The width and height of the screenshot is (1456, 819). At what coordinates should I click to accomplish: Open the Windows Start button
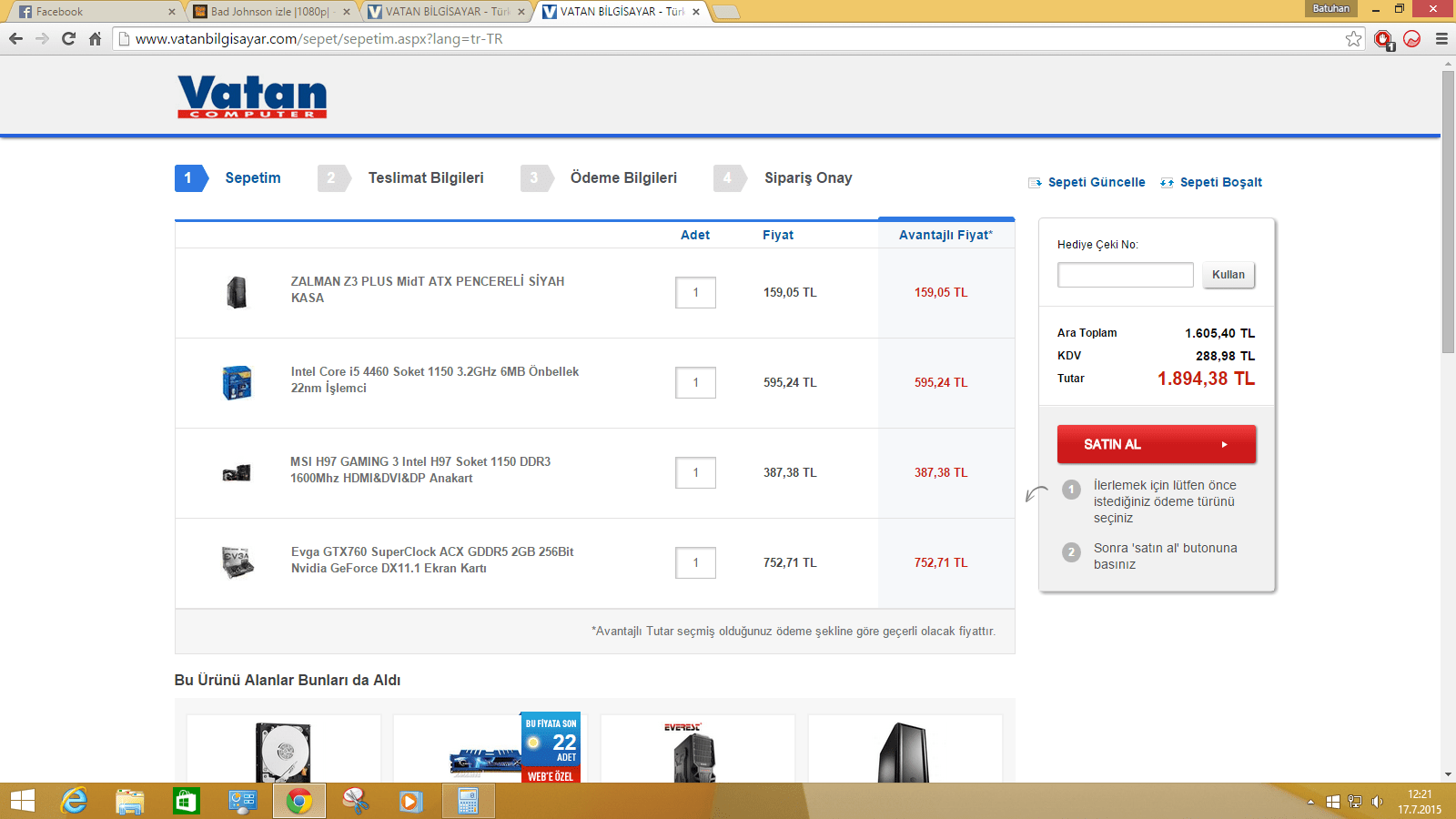coord(23,801)
